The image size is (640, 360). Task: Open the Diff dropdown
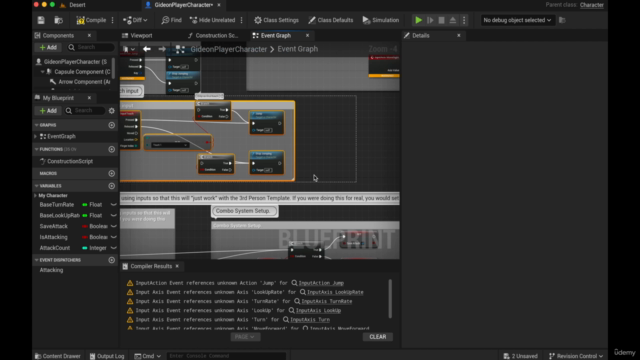(x=135, y=20)
